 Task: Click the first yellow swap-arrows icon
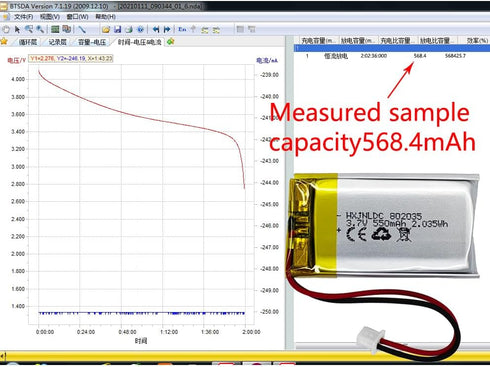[205, 30]
